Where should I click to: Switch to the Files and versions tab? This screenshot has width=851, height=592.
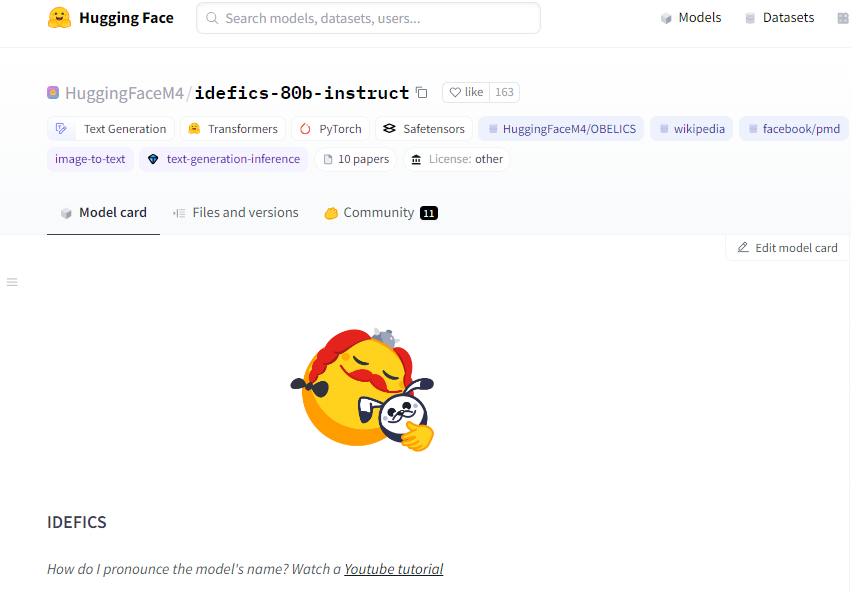click(x=235, y=213)
